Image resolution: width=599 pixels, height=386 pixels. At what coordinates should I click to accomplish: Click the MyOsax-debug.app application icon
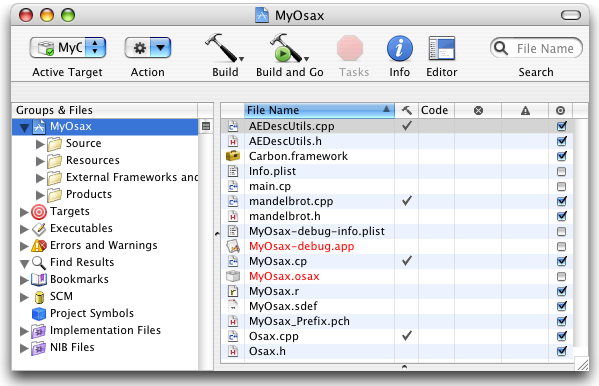(233, 246)
